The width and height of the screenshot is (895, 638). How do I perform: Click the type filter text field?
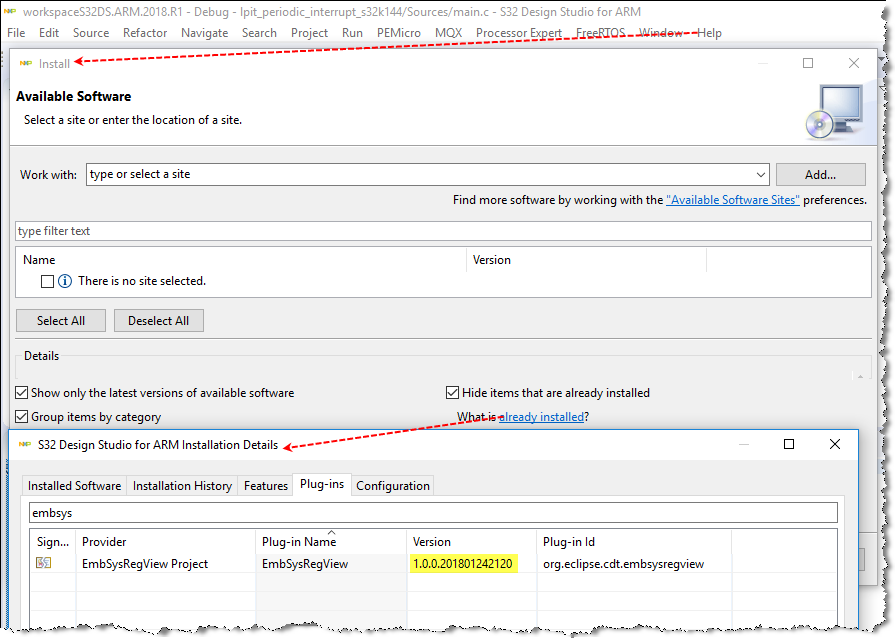443,231
